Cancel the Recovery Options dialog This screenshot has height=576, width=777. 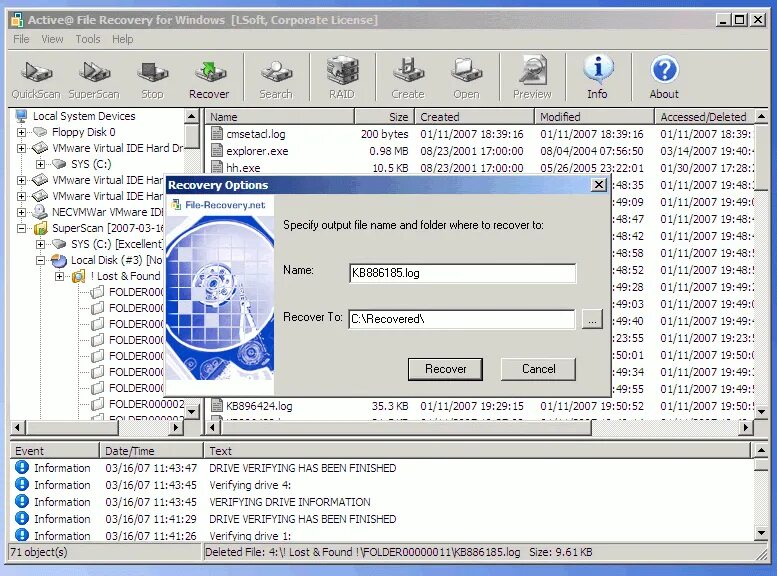point(538,369)
